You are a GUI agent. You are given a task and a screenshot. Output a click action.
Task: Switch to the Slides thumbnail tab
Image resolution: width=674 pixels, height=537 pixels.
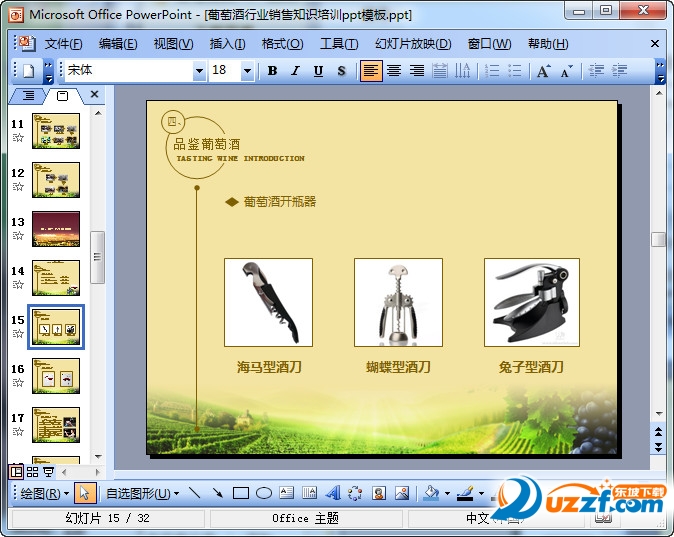[62, 95]
